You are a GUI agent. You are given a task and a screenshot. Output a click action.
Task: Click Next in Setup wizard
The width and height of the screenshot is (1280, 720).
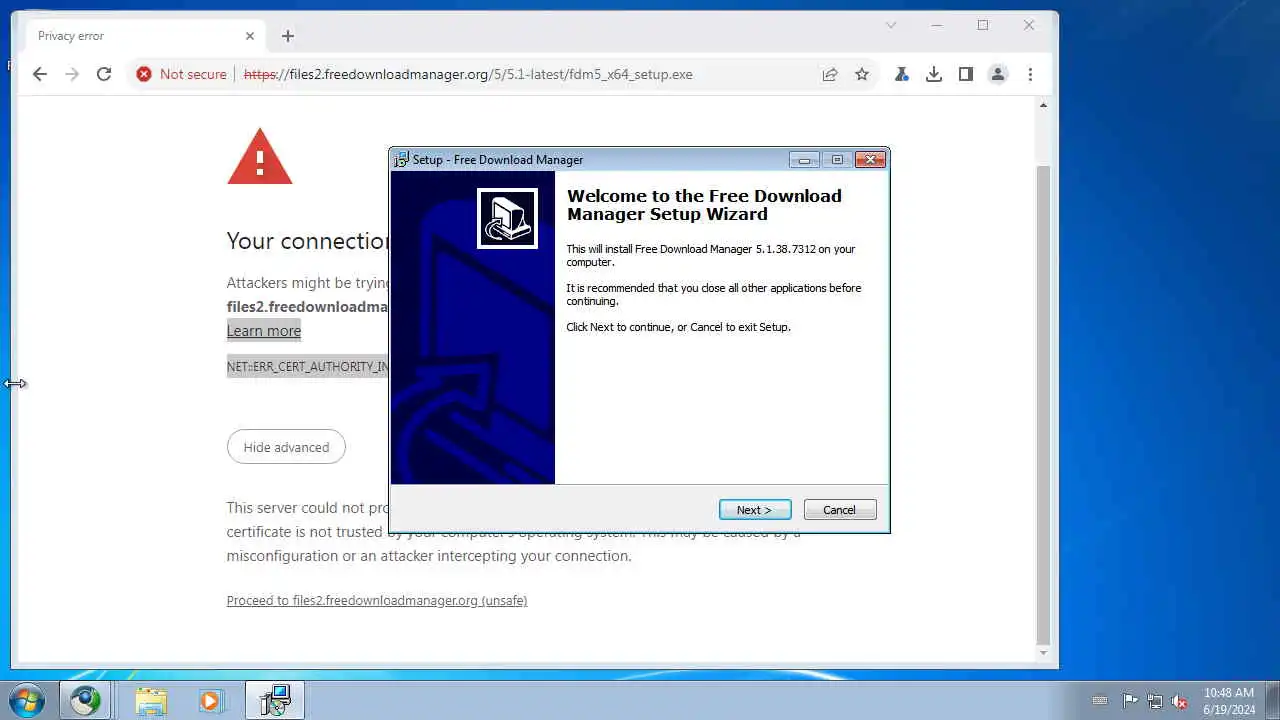pyautogui.click(x=755, y=510)
